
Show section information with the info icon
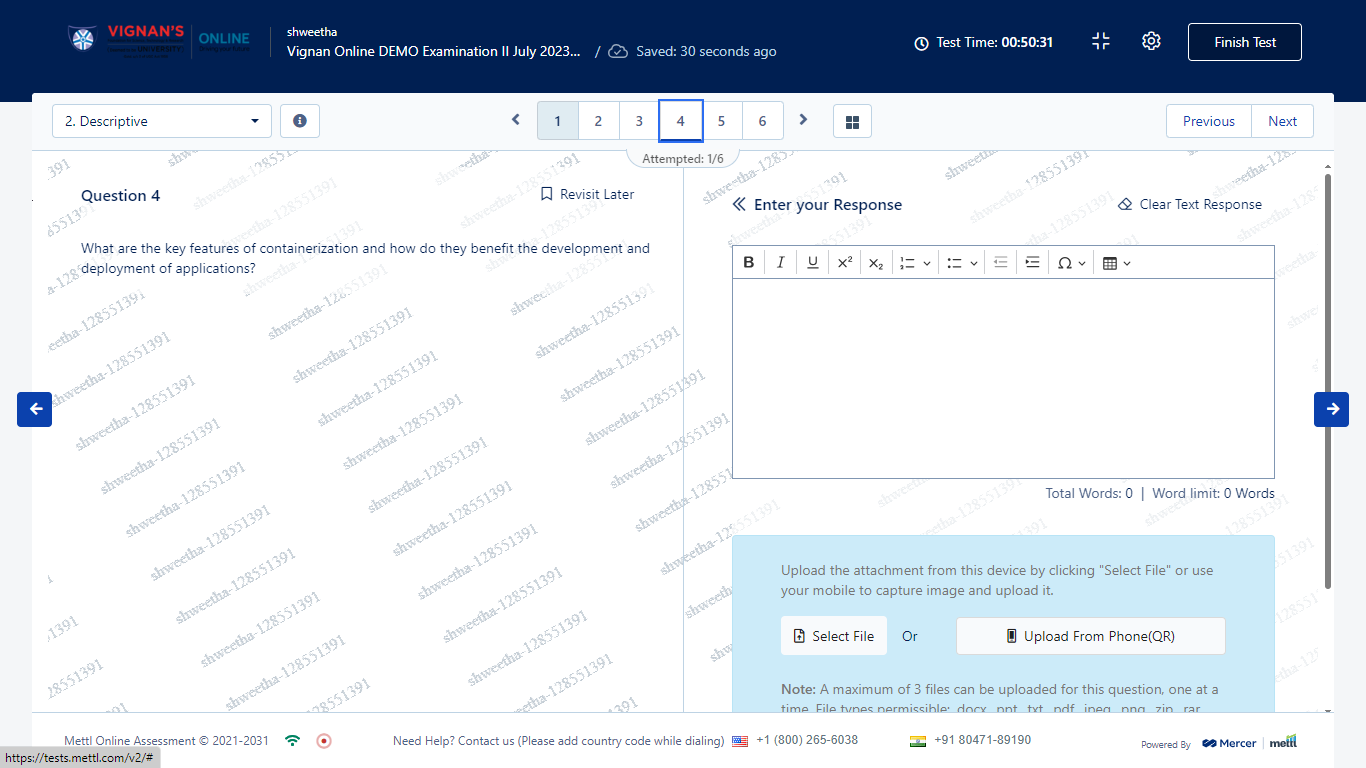pos(300,121)
